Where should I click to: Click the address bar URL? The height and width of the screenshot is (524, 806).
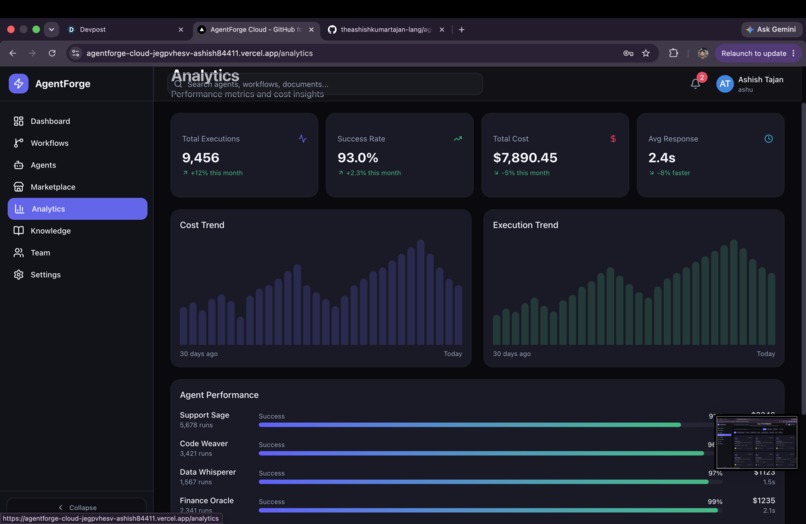tap(199, 53)
